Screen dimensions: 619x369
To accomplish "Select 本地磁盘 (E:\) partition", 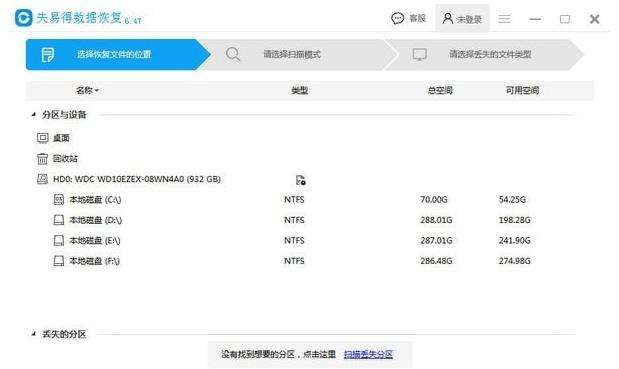I will (95, 240).
